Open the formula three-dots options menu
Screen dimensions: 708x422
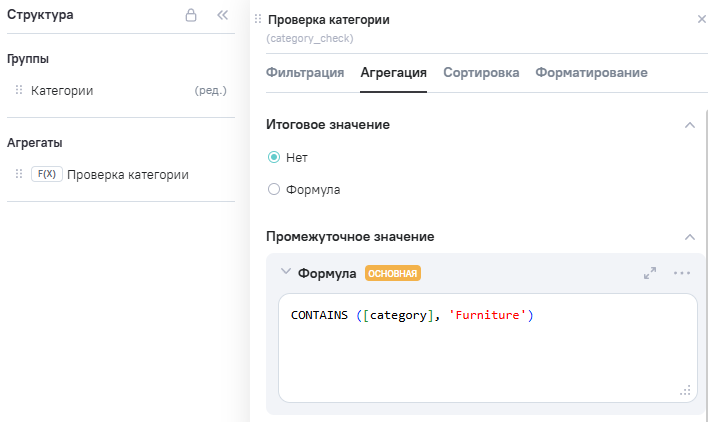tap(682, 272)
